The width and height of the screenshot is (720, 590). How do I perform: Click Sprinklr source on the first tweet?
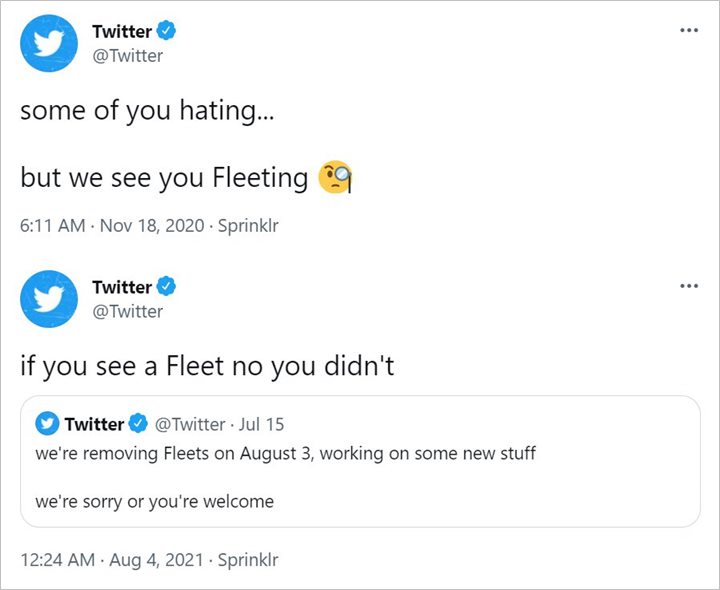(250, 226)
